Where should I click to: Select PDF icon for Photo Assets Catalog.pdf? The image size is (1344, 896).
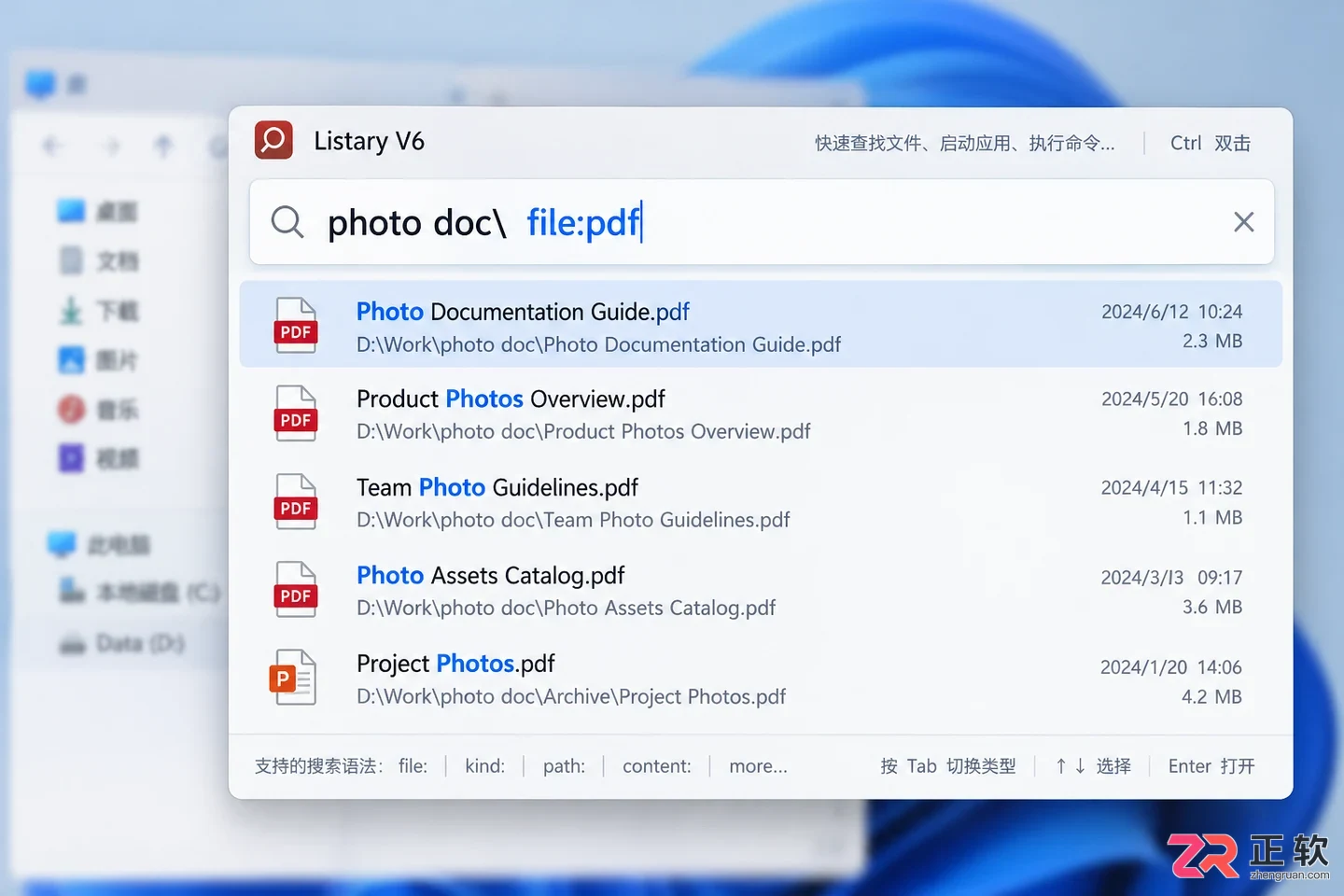[x=296, y=589]
